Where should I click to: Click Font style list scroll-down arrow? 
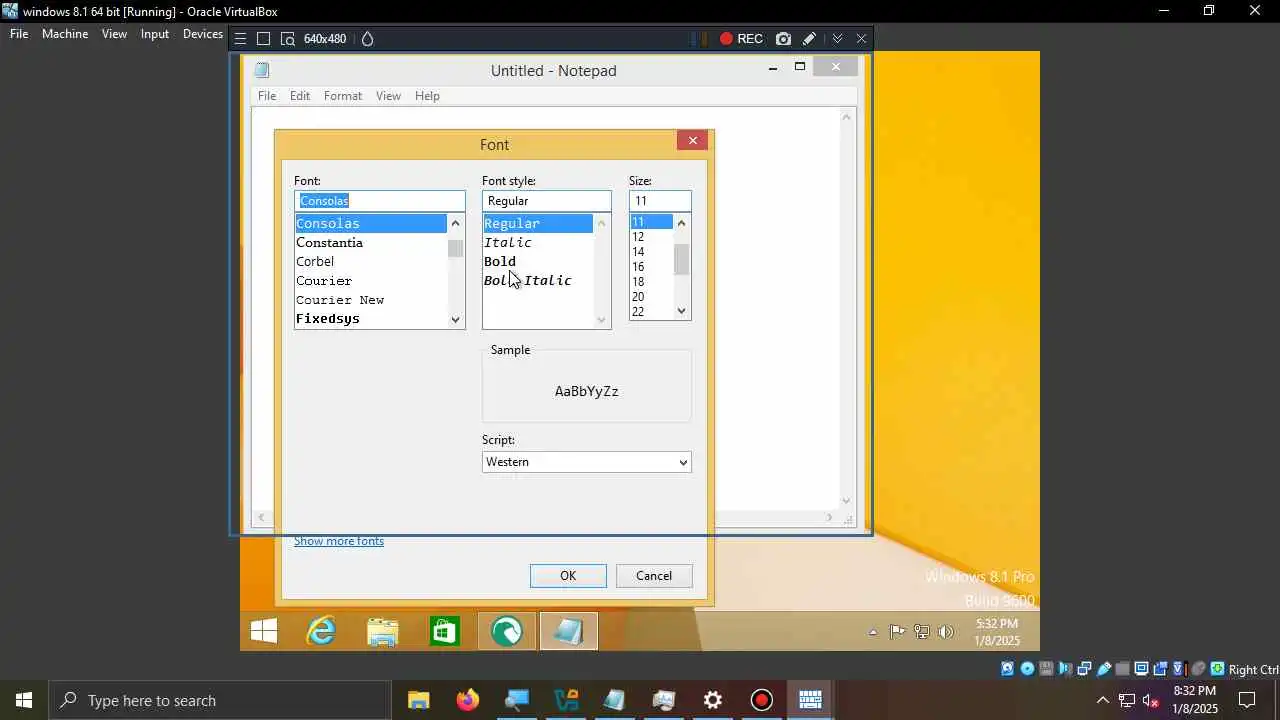[602, 320]
